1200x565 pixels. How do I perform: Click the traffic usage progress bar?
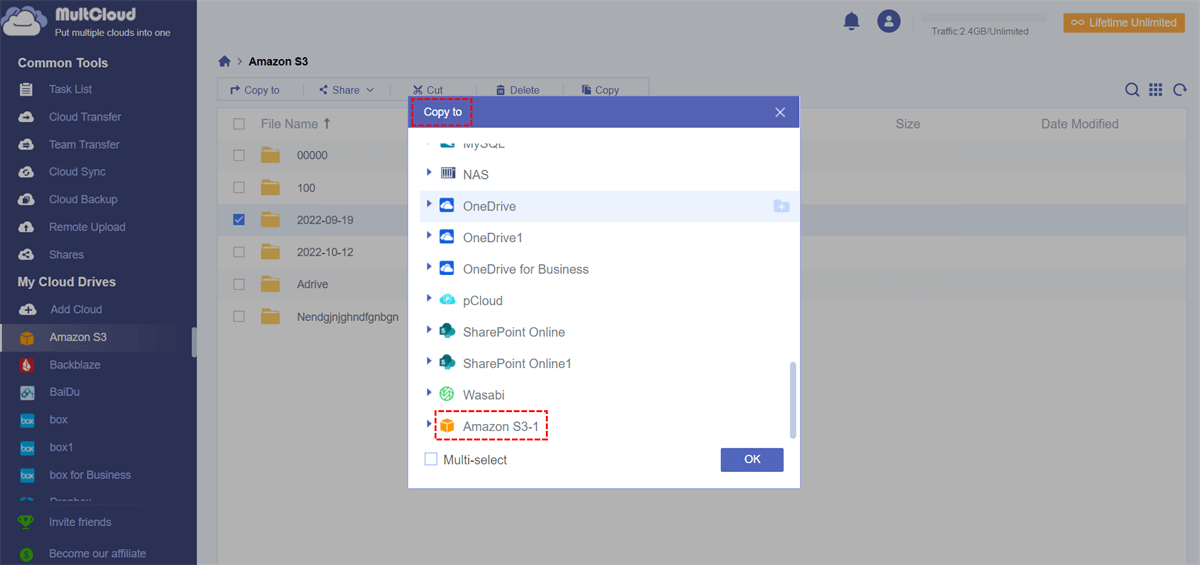tap(984, 17)
